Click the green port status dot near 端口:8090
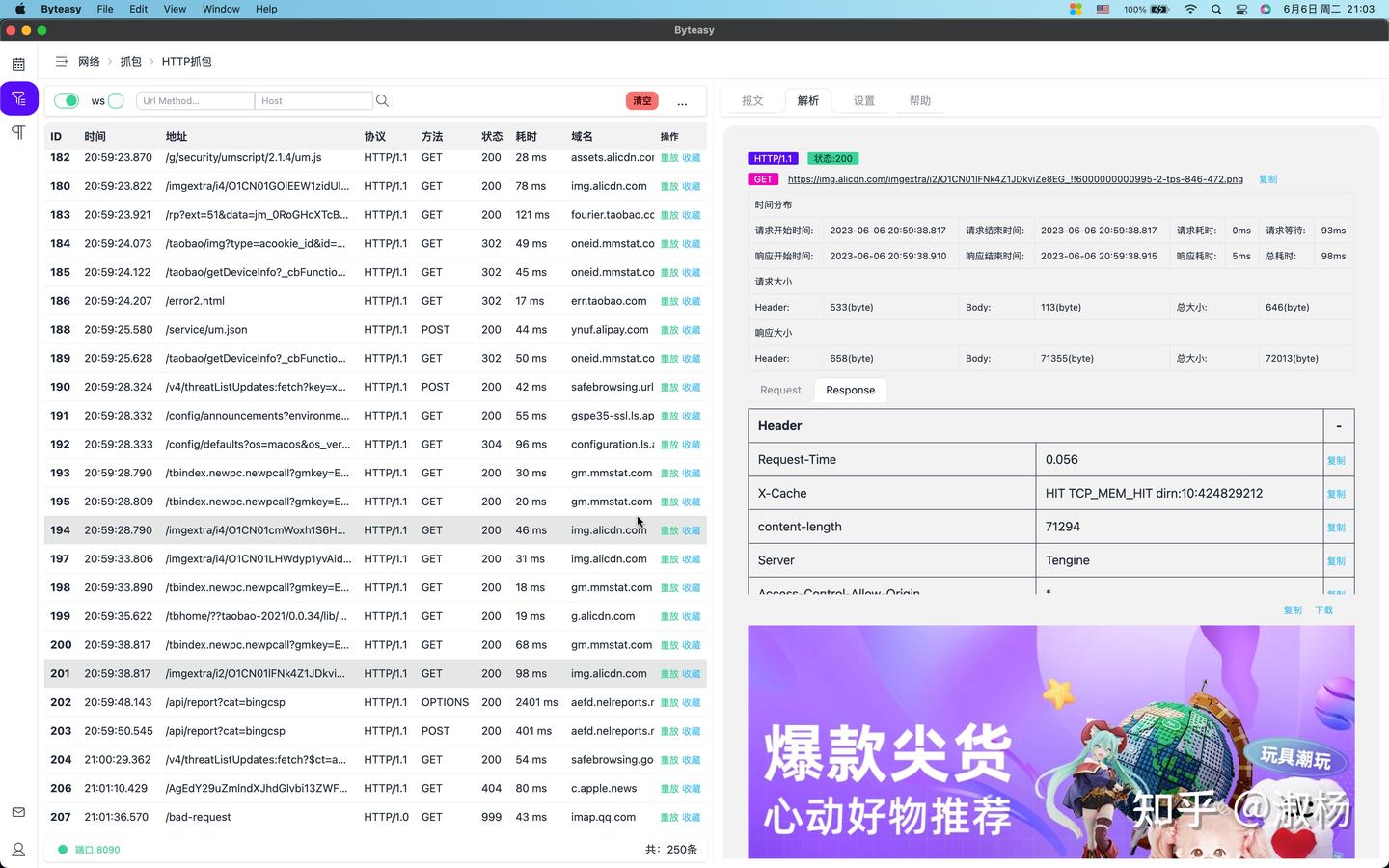 [63, 850]
